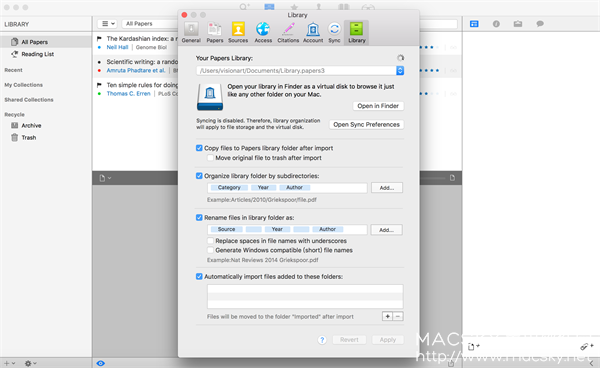This screenshot has height=368, width=600.
Task: Open the Sync preferences tab
Action: click(334, 33)
